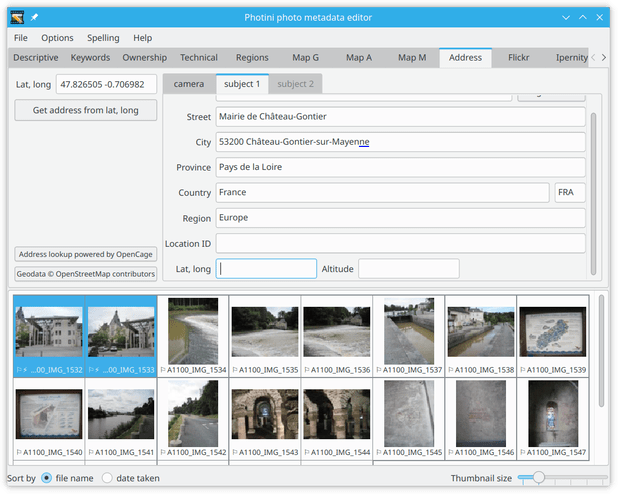This screenshot has height=494, width=618.
Task: Switch to the Descriptive tab
Action: click(x=35, y=58)
